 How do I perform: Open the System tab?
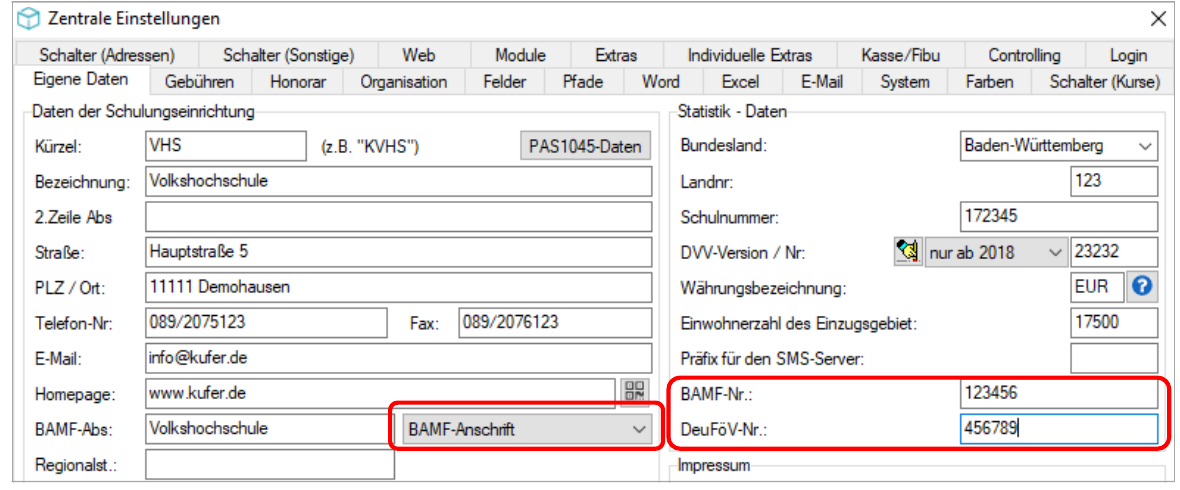click(905, 81)
